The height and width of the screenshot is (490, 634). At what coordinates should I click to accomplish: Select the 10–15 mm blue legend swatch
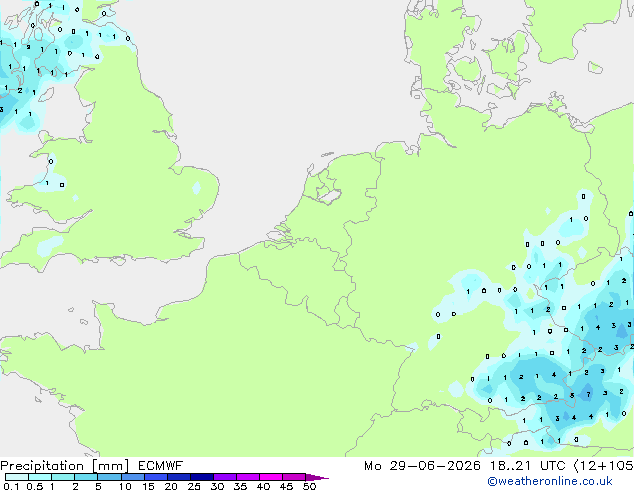(133, 477)
